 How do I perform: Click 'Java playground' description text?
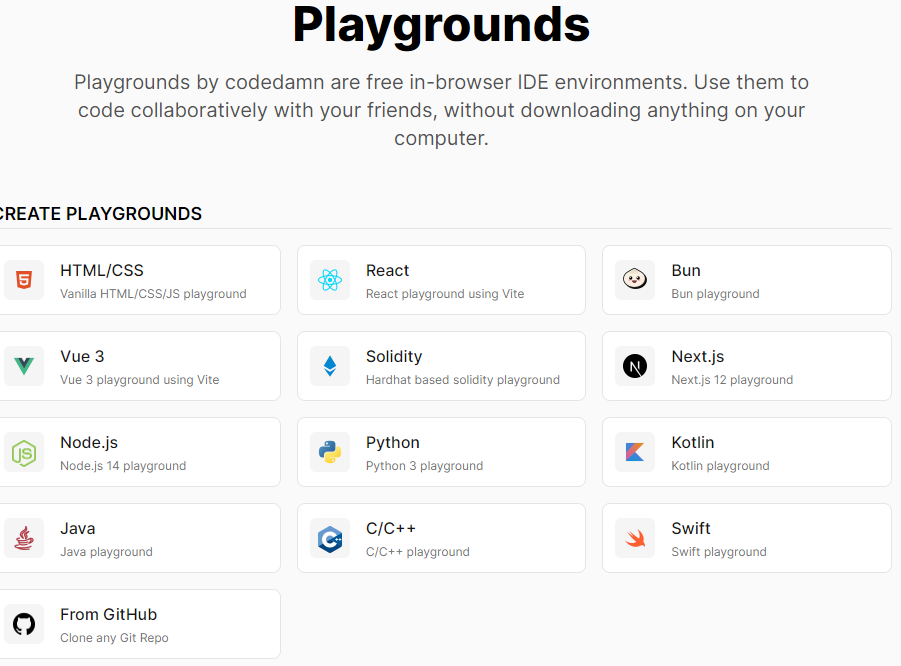coord(106,552)
